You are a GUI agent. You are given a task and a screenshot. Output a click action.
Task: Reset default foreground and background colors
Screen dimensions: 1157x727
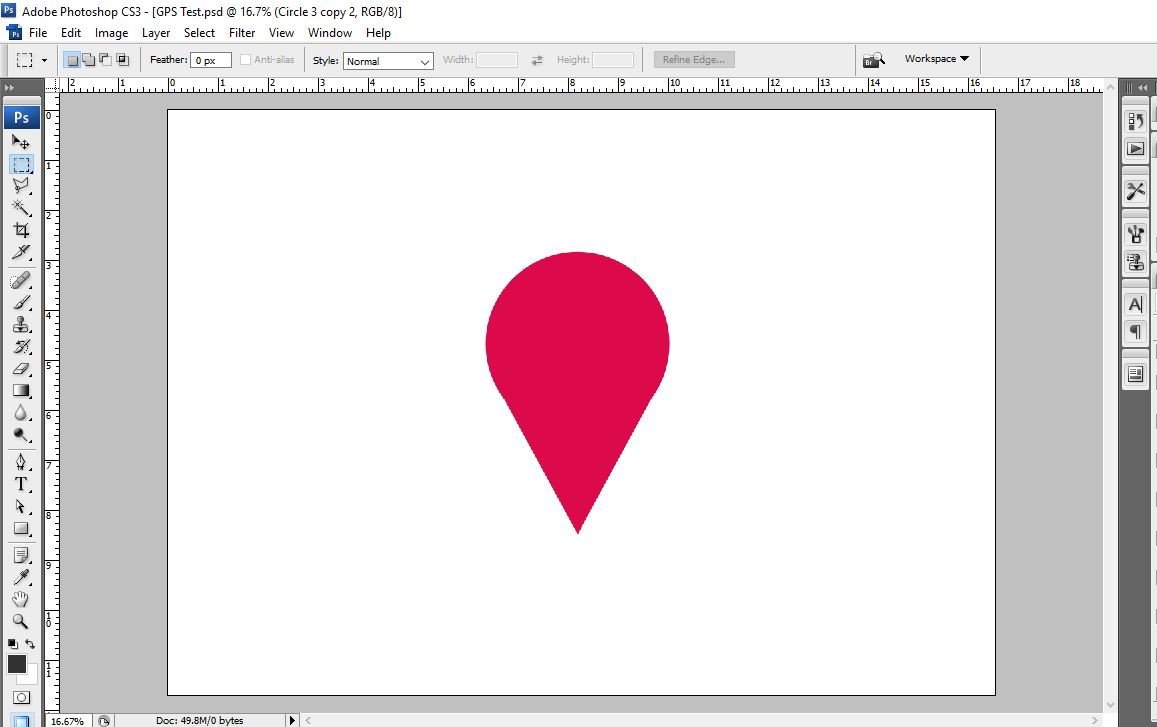(x=13, y=644)
